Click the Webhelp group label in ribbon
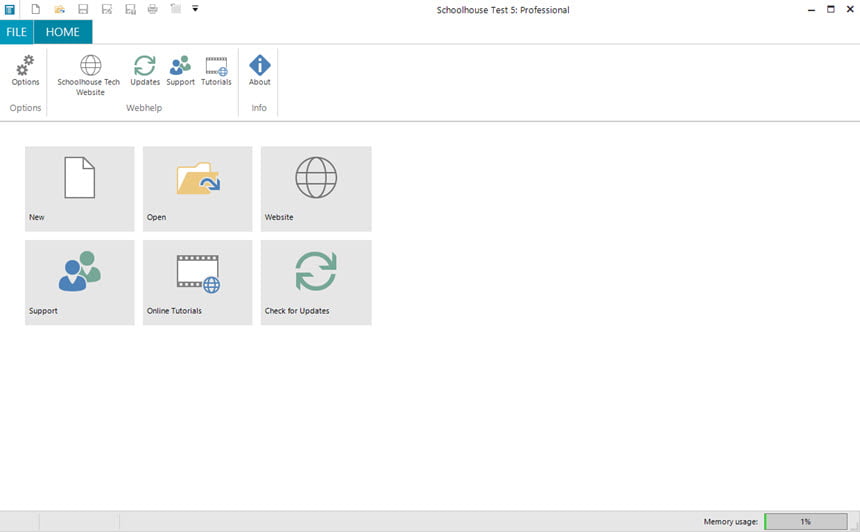The width and height of the screenshot is (860, 532). (x=144, y=108)
